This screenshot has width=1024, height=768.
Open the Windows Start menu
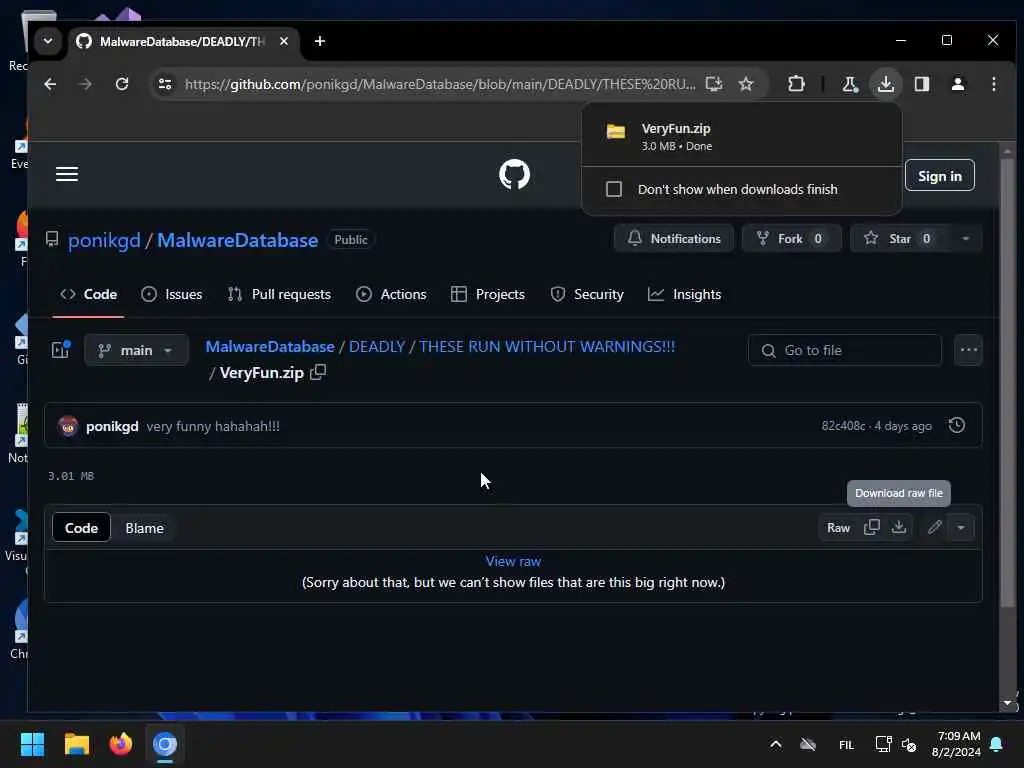33,744
